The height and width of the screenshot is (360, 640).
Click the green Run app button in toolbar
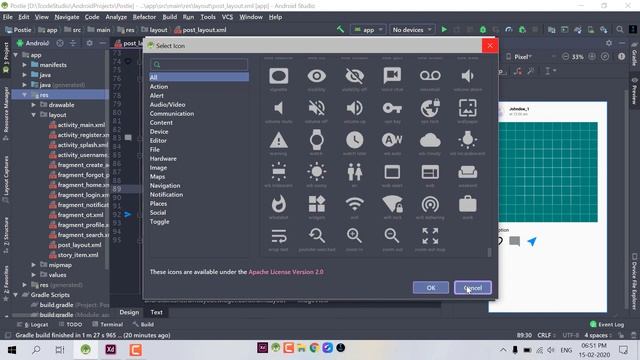click(x=444, y=30)
